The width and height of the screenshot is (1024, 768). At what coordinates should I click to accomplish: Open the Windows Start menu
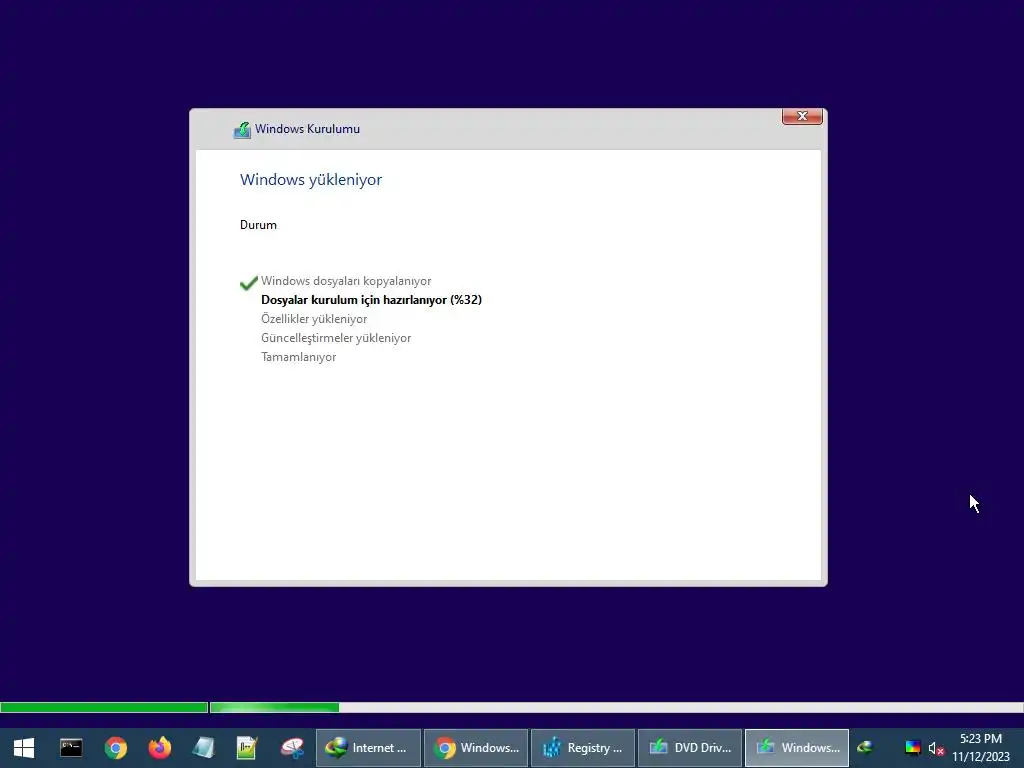(24, 748)
